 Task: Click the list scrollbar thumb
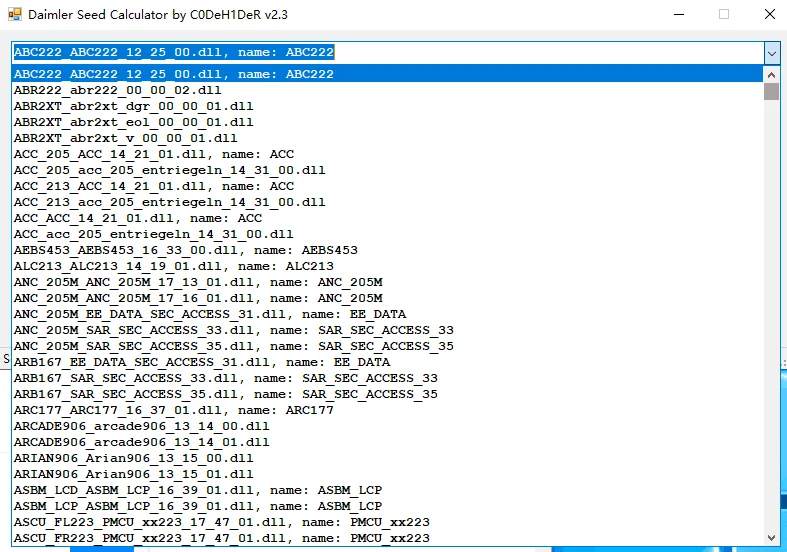771,91
